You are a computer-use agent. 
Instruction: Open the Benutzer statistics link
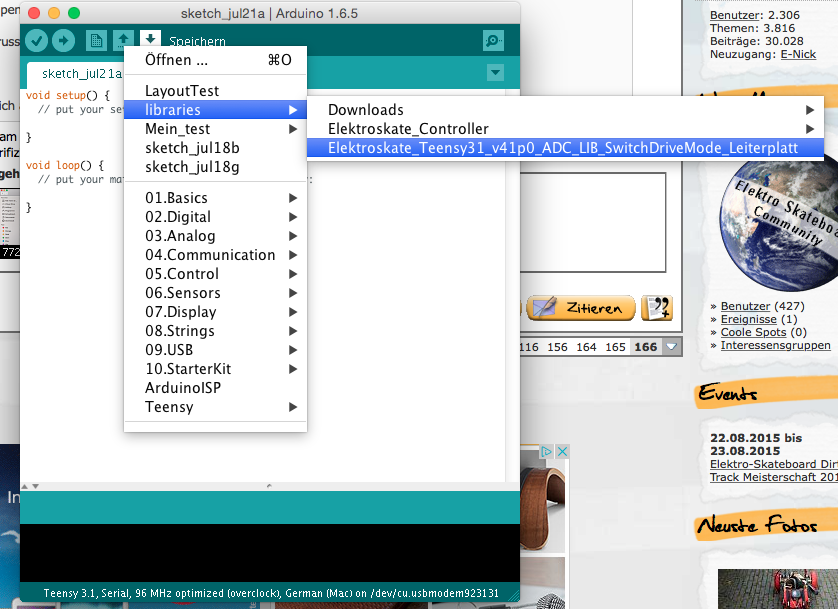tap(735, 15)
